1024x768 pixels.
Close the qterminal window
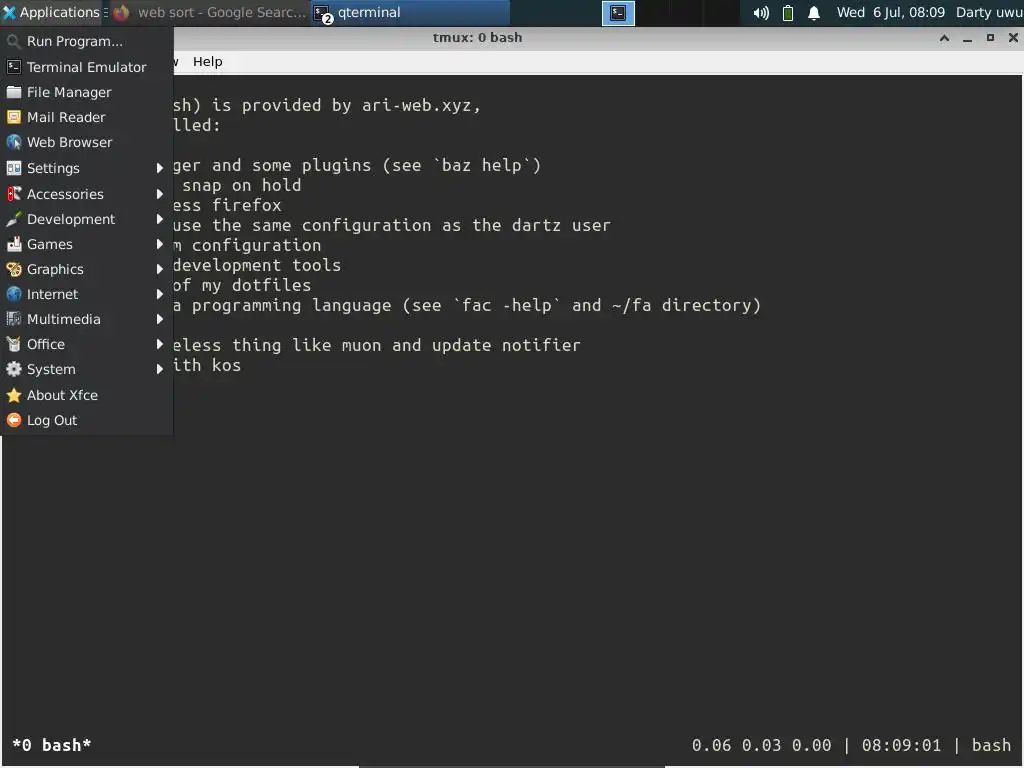point(1013,38)
